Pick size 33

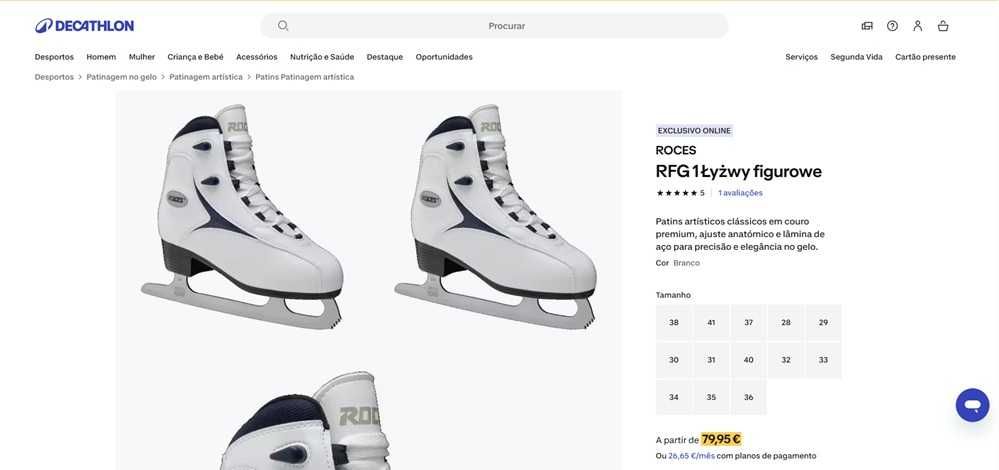point(823,360)
